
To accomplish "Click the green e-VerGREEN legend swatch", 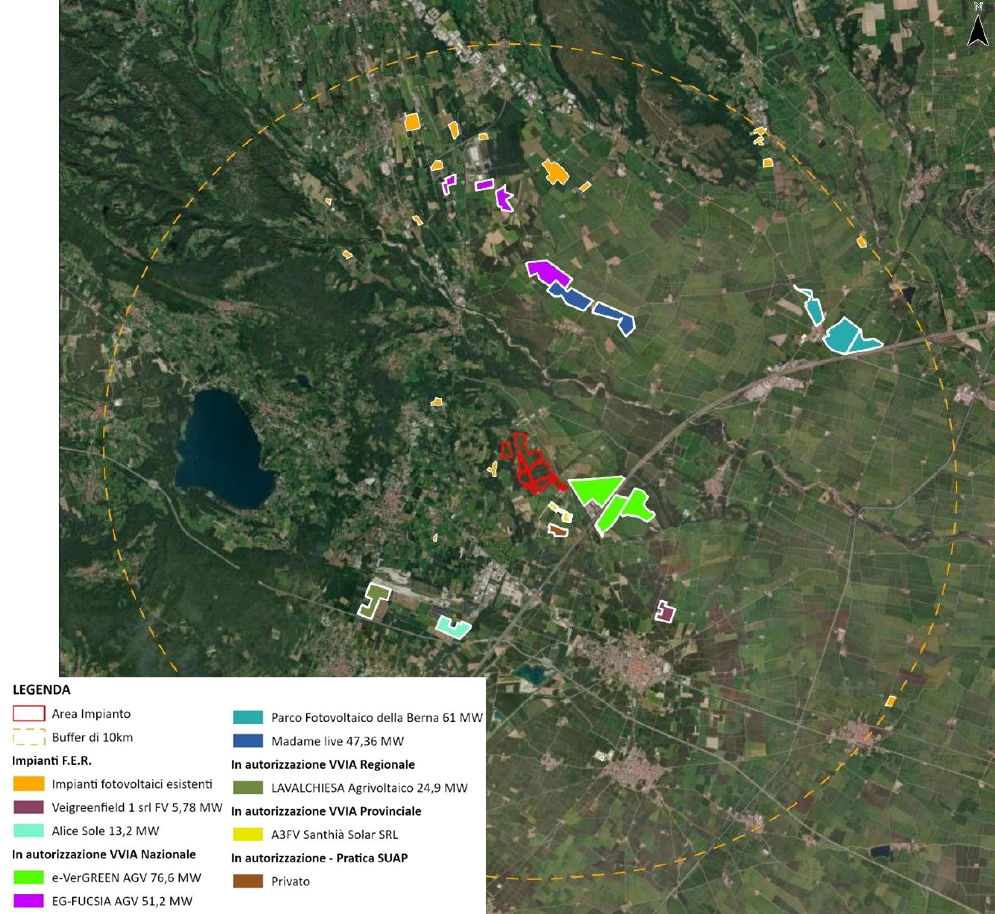I will click(29, 878).
